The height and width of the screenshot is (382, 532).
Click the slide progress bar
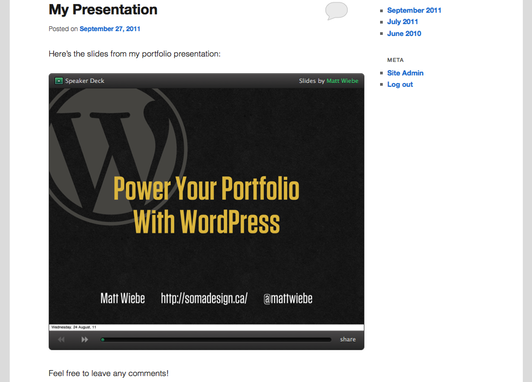pyautogui.click(x=216, y=339)
